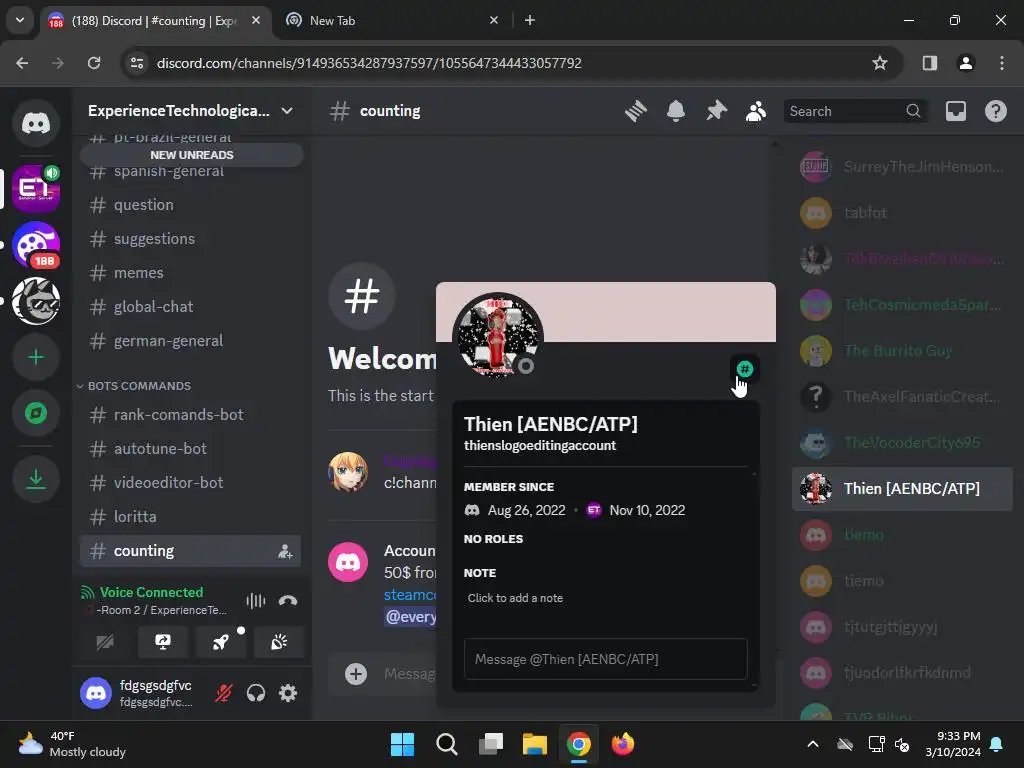Open autotune-bot channel

point(190,449)
